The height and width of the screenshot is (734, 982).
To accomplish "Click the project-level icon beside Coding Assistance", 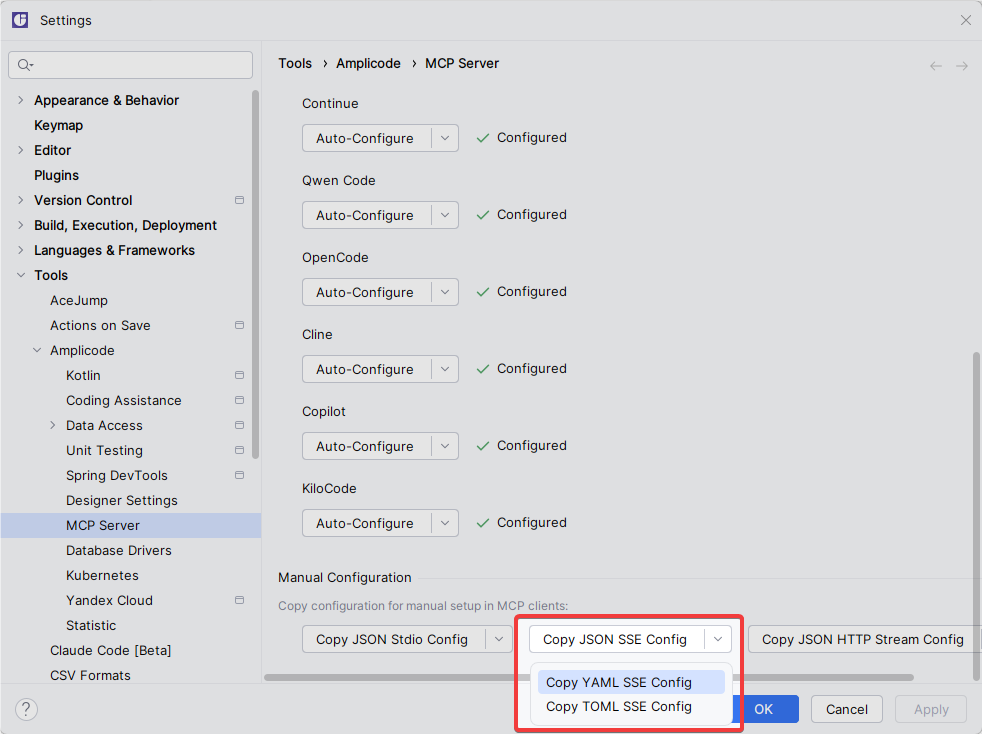I will pos(239,400).
